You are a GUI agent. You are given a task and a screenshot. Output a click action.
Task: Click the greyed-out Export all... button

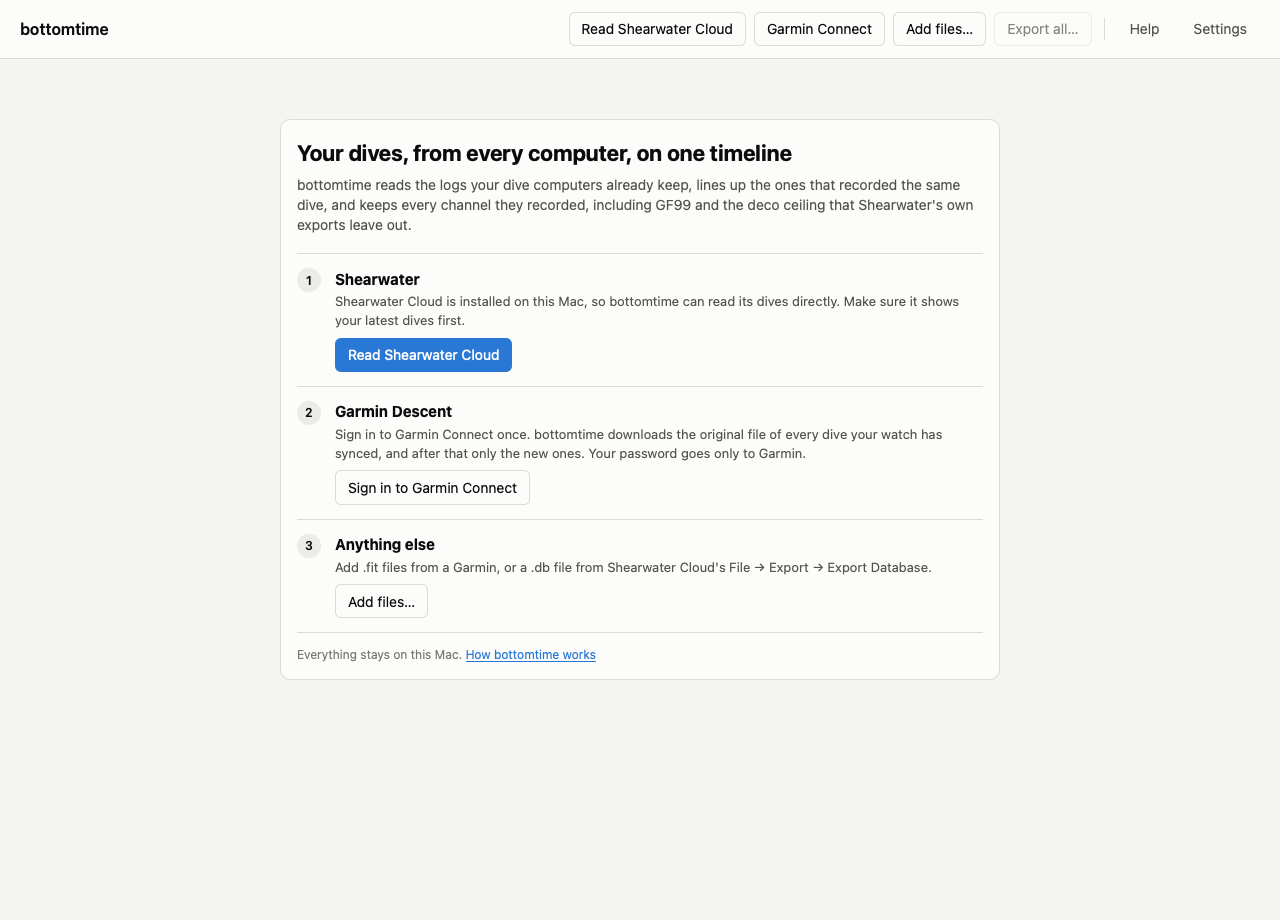1042,29
